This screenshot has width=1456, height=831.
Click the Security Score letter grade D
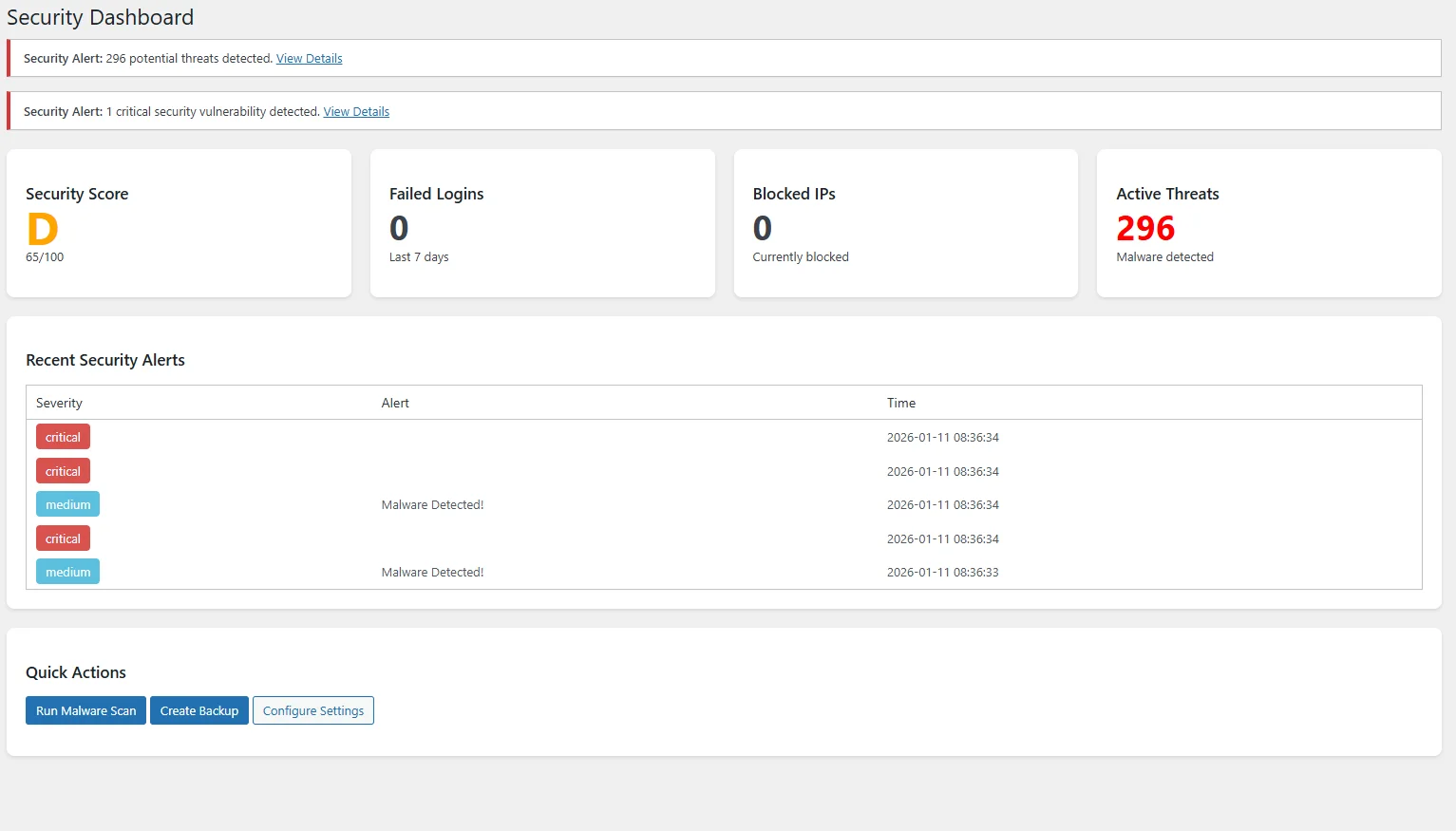click(42, 228)
